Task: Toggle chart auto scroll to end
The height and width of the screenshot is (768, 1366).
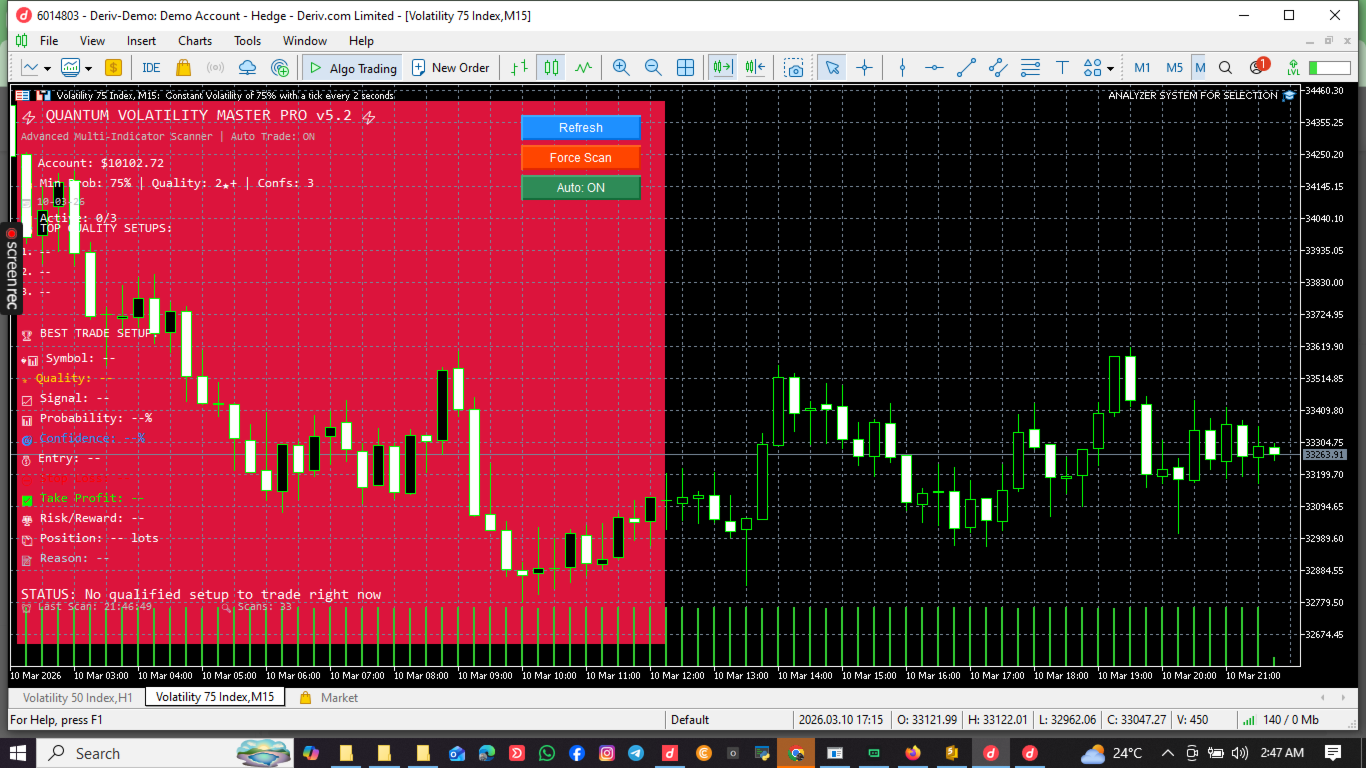Action: 722,68
